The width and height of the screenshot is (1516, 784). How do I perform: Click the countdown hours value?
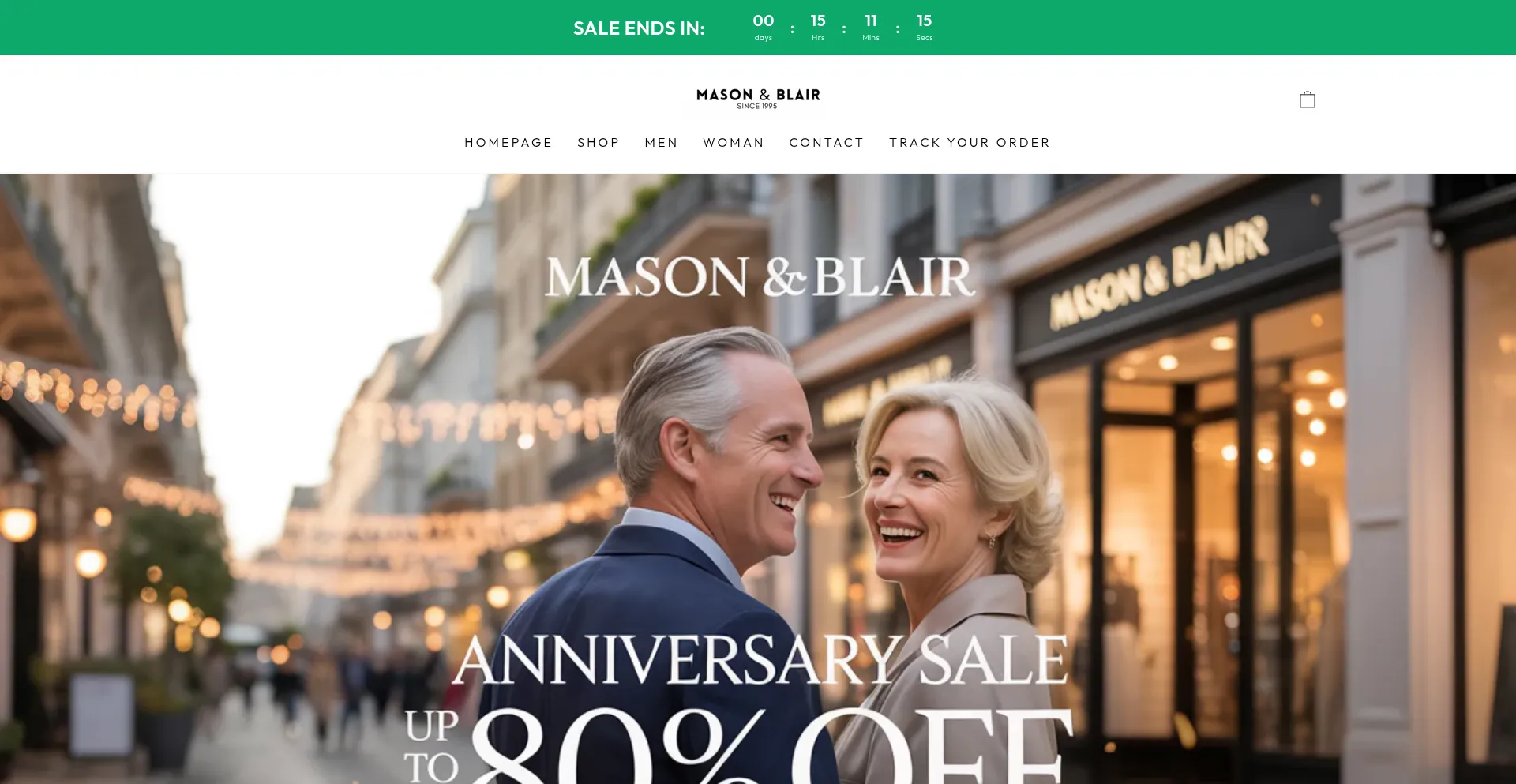point(818,21)
